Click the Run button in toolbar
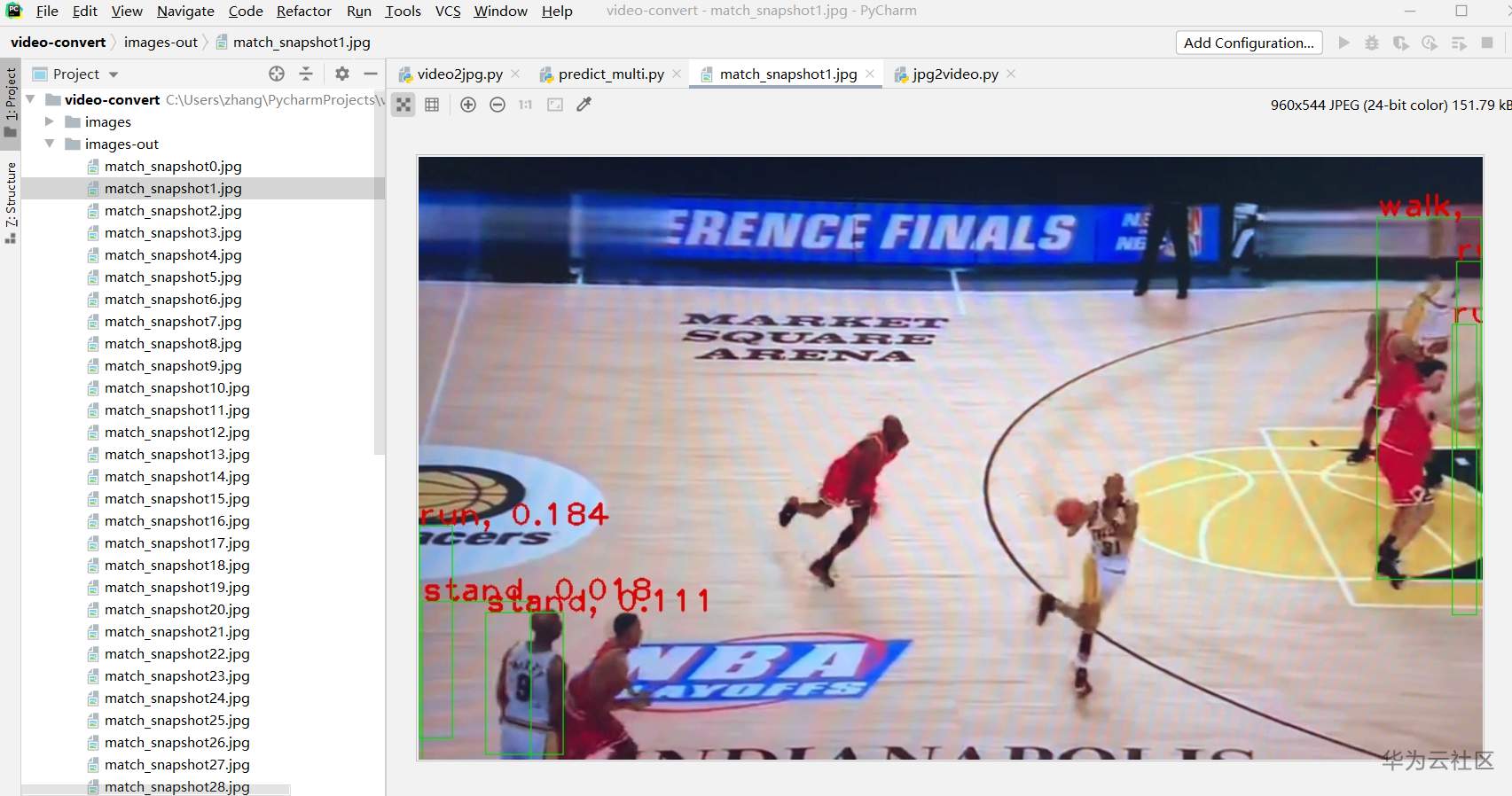Viewport: 1512px width, 796px height. (x=1344, y=43)
